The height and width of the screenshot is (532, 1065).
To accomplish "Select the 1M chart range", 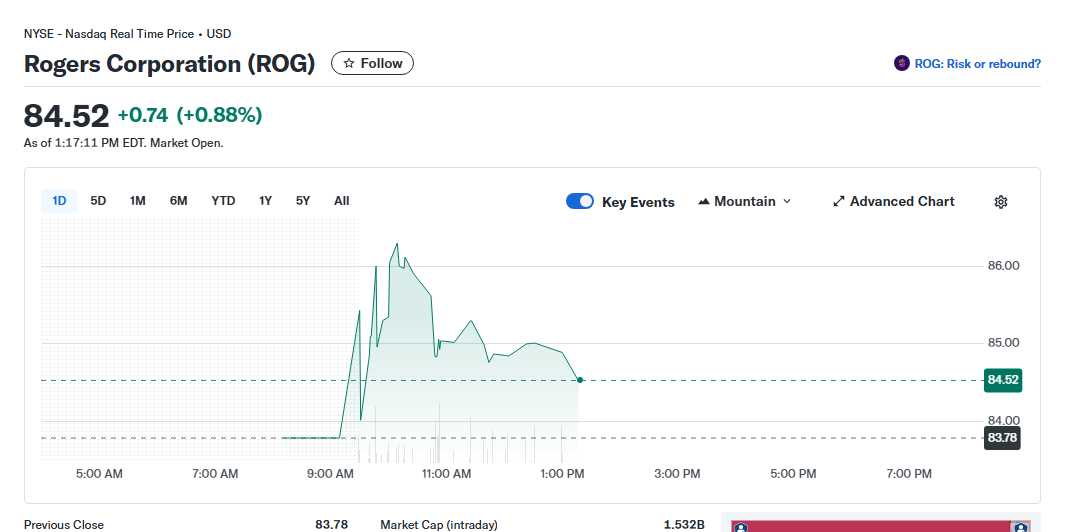I will coord(138,201).
